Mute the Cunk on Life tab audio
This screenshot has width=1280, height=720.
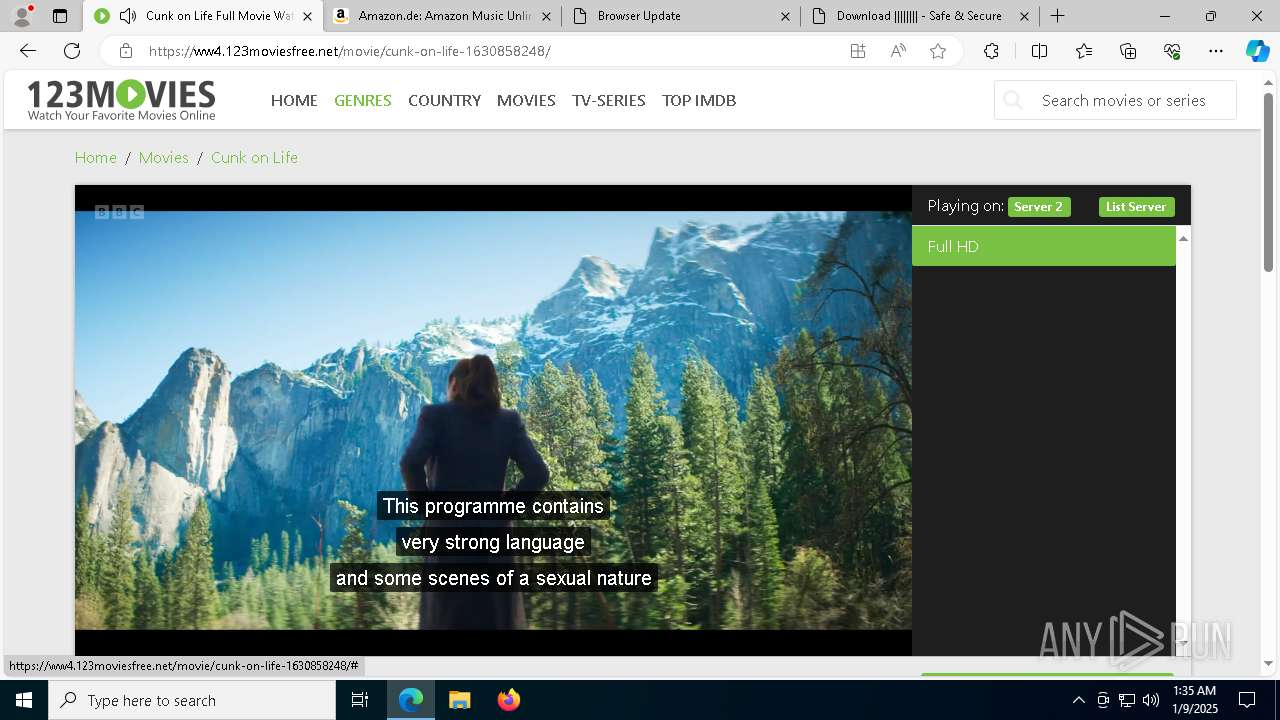coord(127,16)
